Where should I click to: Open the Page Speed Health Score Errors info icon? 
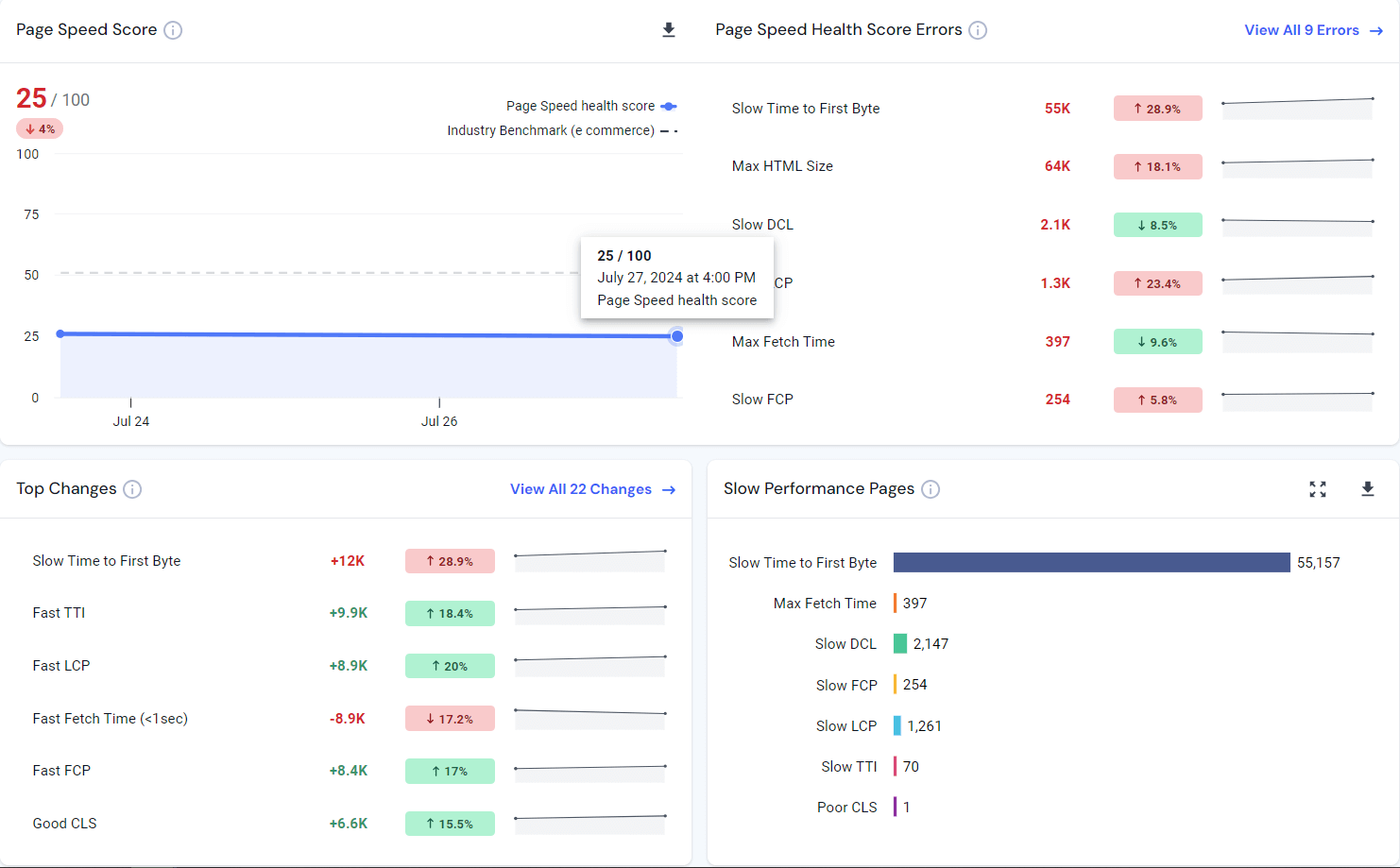(978, 29)
